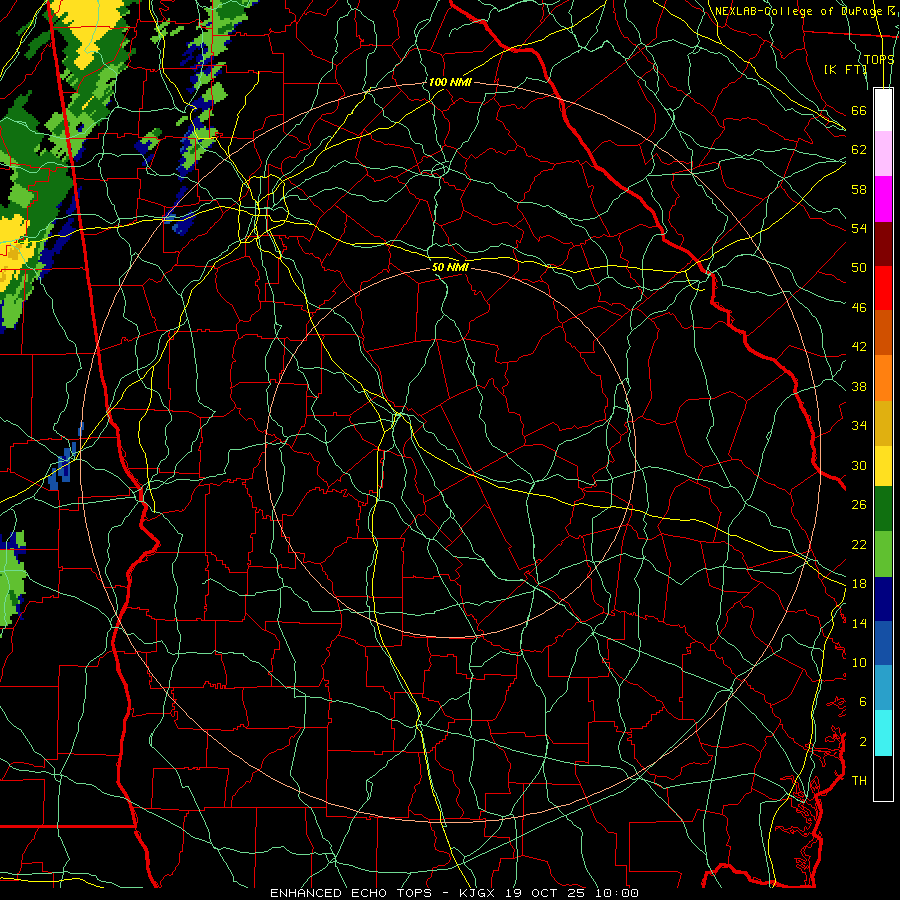900x900 pixels.
Task: Click the '30' legend value
Action: (859, 465)
